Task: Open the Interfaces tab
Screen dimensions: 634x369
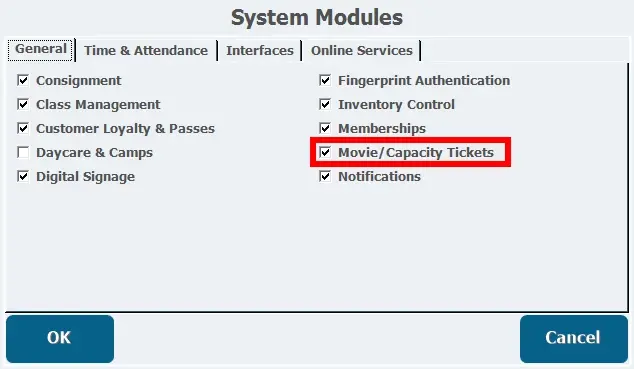Action: click(x=260, y=51)
